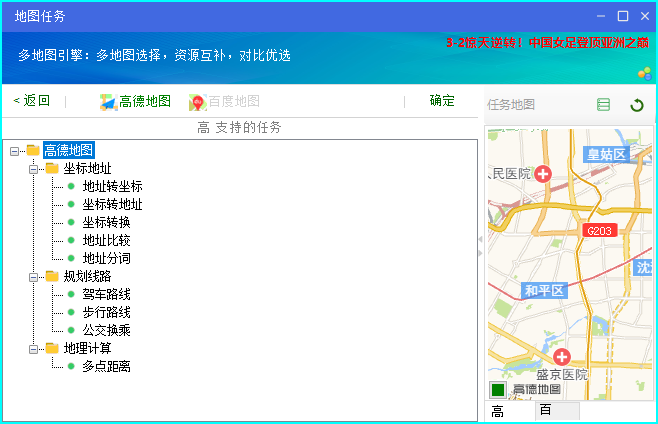The image size is (658, 424).
Task: Minimize the 地图任务 window
Action: pos(601,16)
